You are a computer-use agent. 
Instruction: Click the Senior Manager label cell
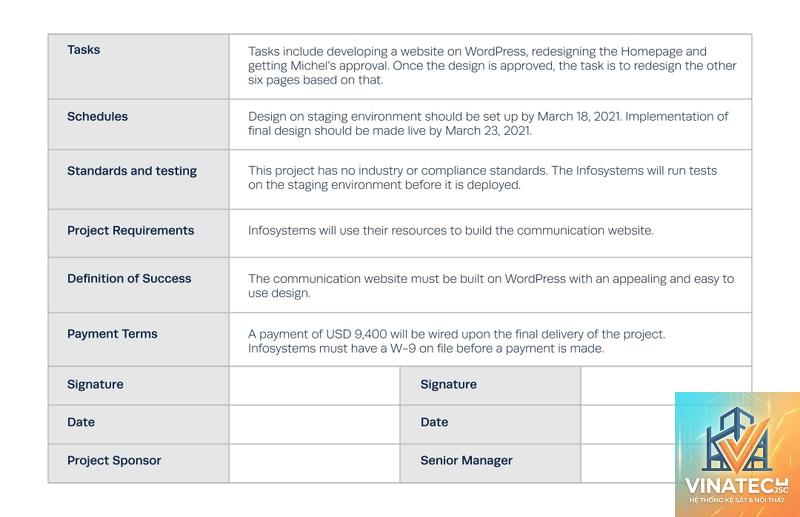[x=490, y=463]
